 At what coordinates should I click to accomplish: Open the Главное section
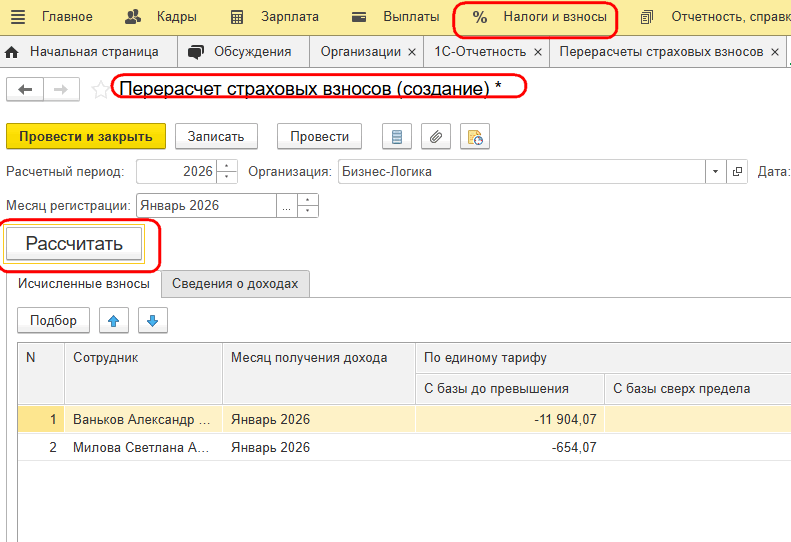coord(67,17)
